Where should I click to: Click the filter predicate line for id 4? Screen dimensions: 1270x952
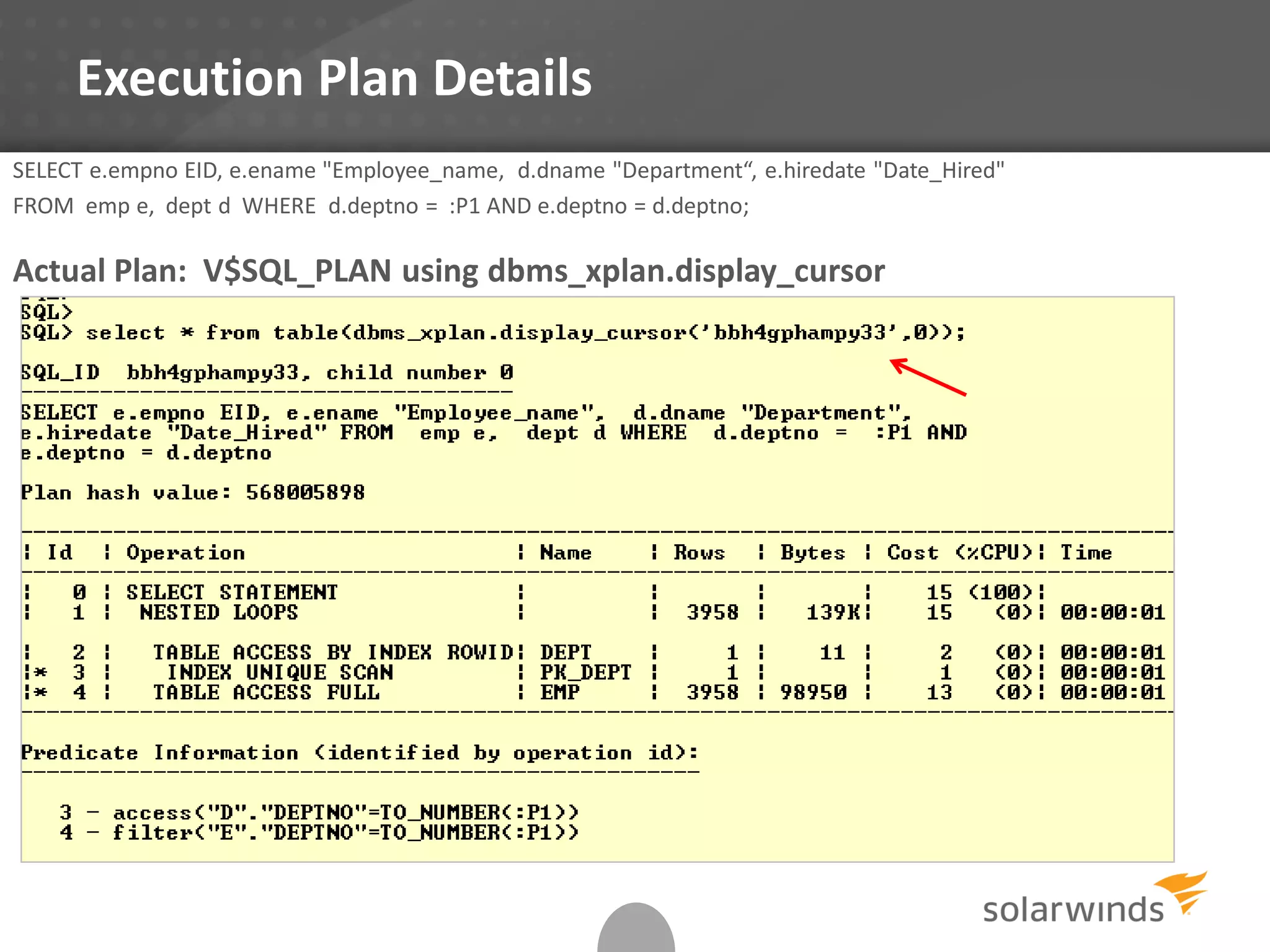tap(319, 832)
